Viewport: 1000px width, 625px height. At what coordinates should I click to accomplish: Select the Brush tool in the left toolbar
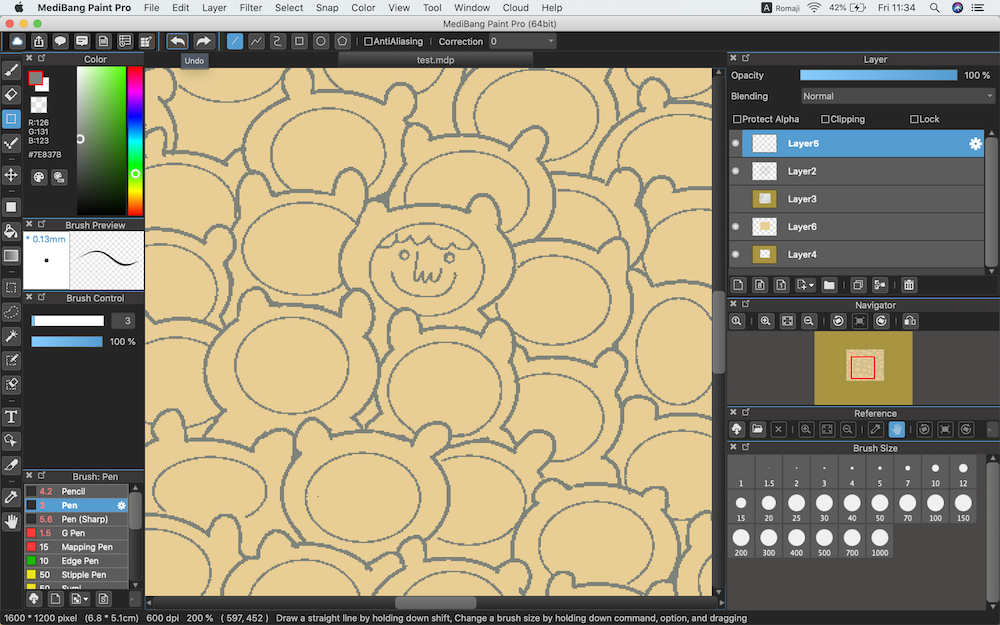[x=11, y=70]
